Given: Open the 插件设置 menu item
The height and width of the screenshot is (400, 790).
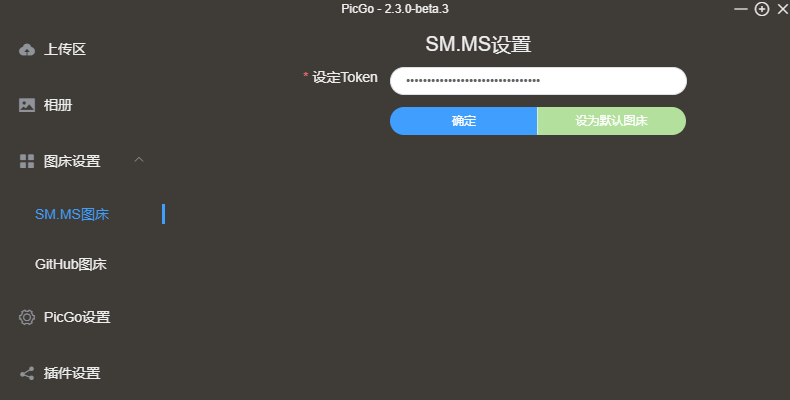Looking at the screenshot, I should [72, 373].
